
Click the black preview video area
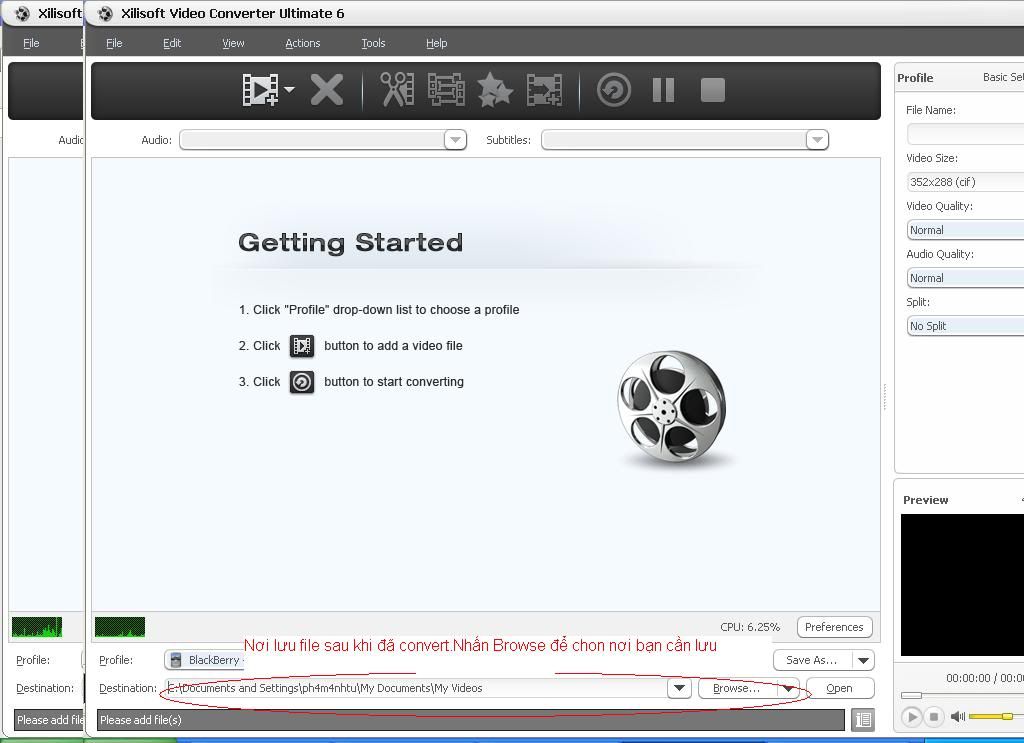coord(962,584)
